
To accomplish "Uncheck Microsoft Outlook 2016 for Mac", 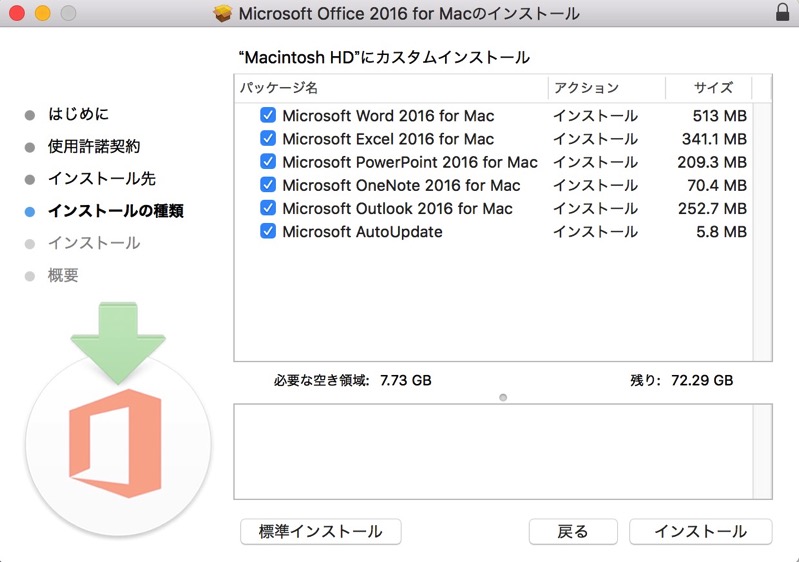I will point(268,208).
